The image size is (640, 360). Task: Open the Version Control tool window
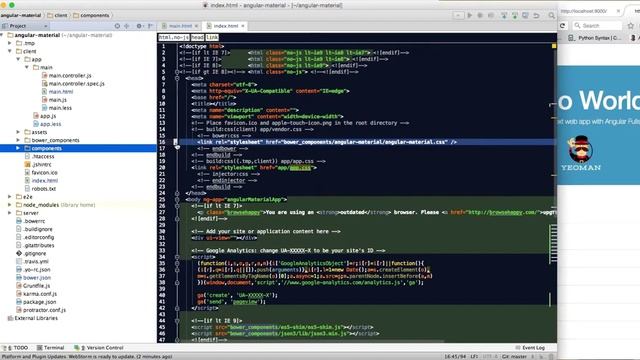[x=99, y=348]
